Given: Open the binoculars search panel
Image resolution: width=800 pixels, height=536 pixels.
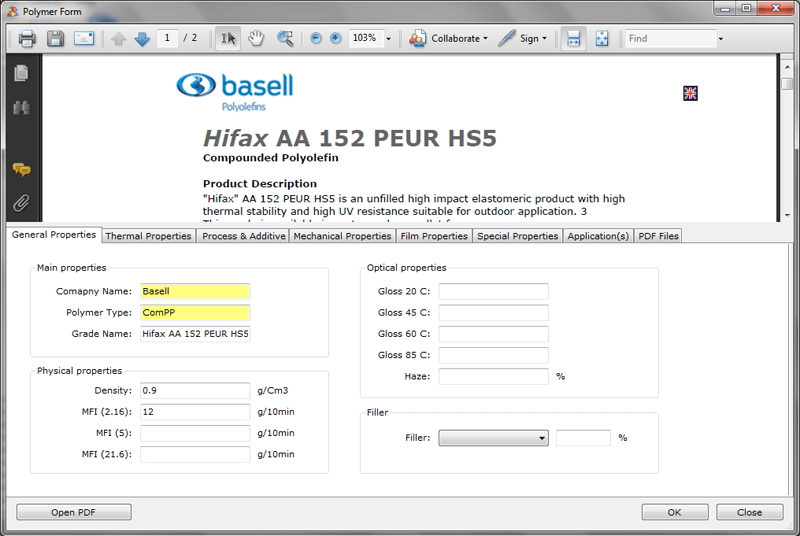Looking at the screenshot, I should tap(21, 108).
